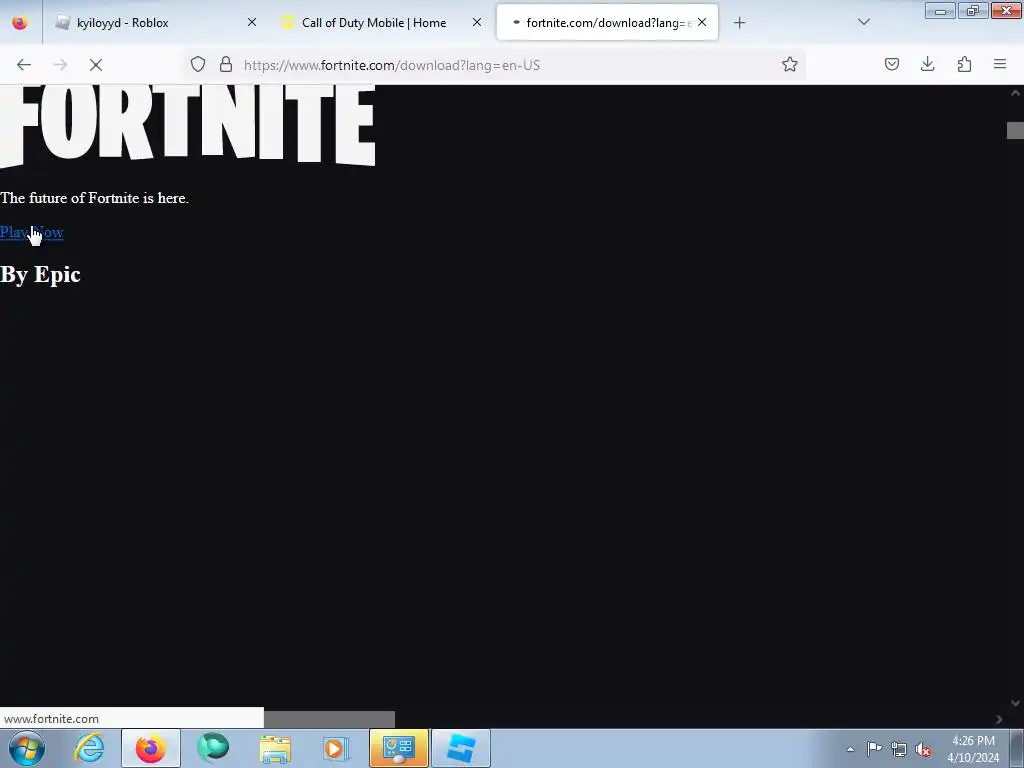Click the Fortnite logo image
Viewport: 1024px width, 768px height.
point(187,125)
